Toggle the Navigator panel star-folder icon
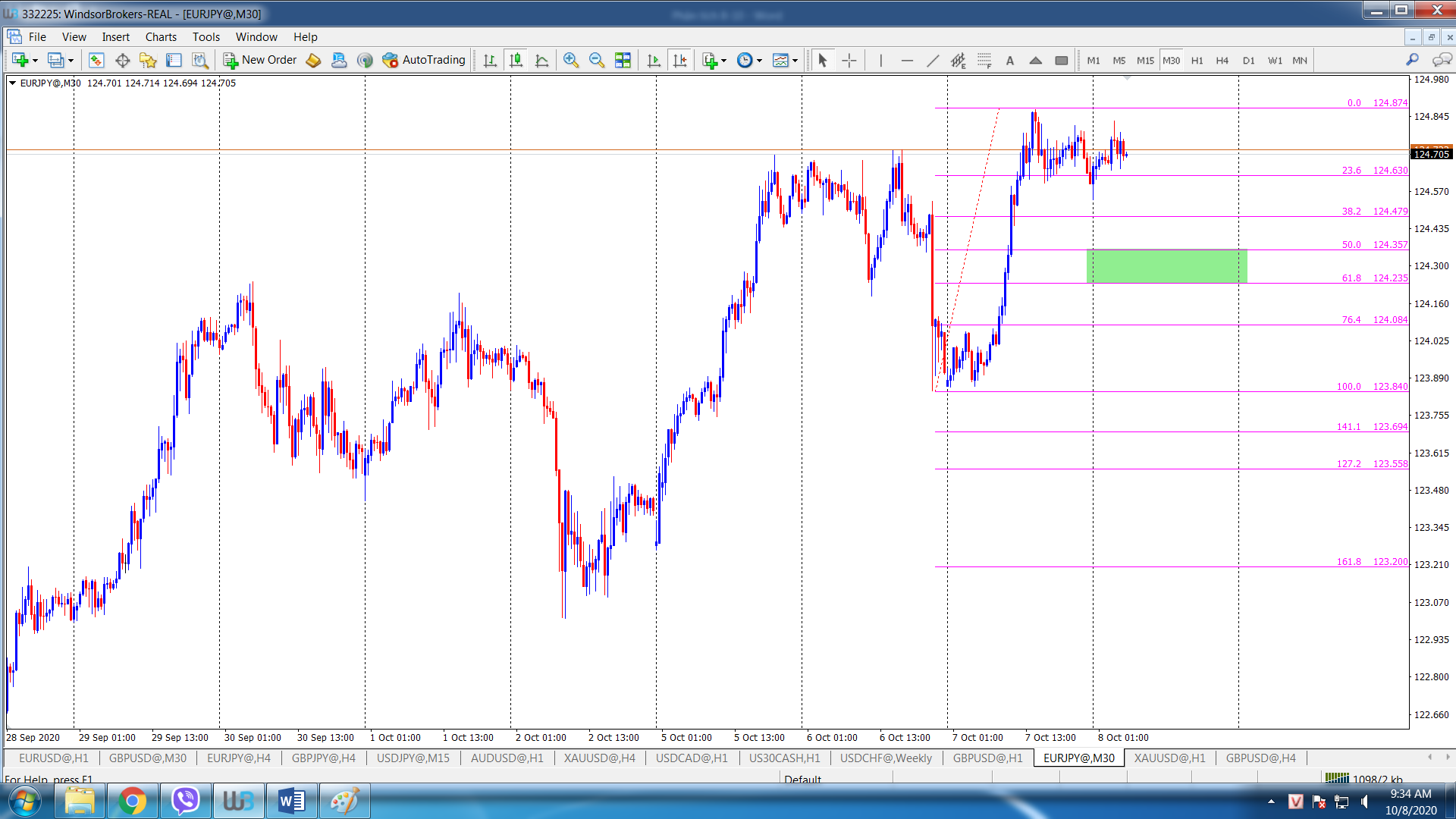Image resolution: width=1456 pixels, height=819 pixels. pyautogui.click(x=148, y=60)
